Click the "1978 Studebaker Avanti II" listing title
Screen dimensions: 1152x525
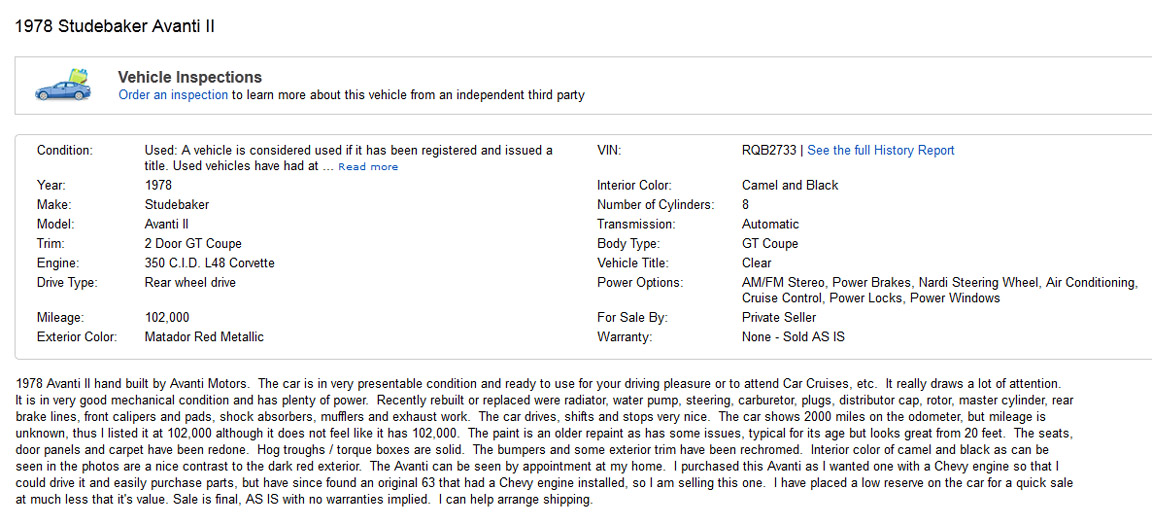[x=115, y=26]
